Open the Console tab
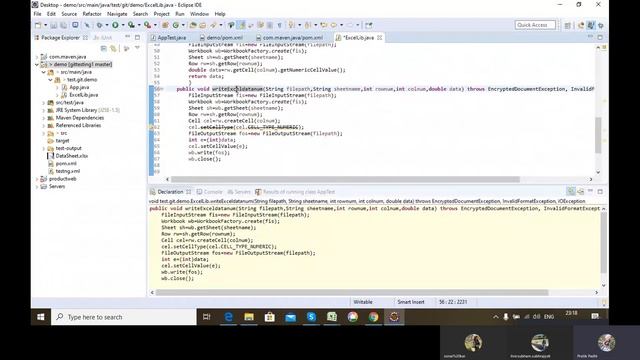Image resolution: width=640 pixels, height=360 pixels. (x=209, y=192)
